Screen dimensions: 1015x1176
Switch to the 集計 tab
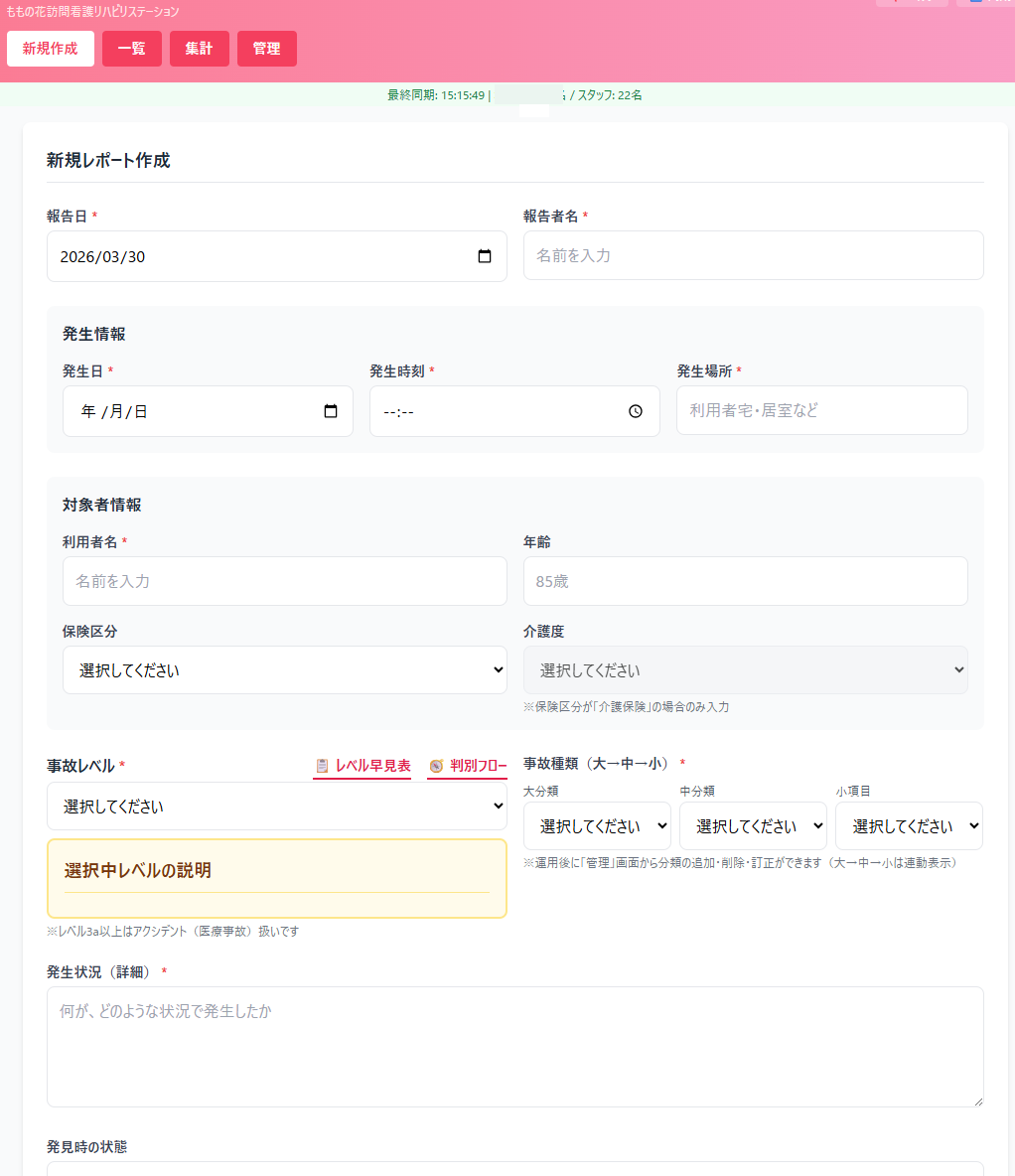click(x=200, y=49)
